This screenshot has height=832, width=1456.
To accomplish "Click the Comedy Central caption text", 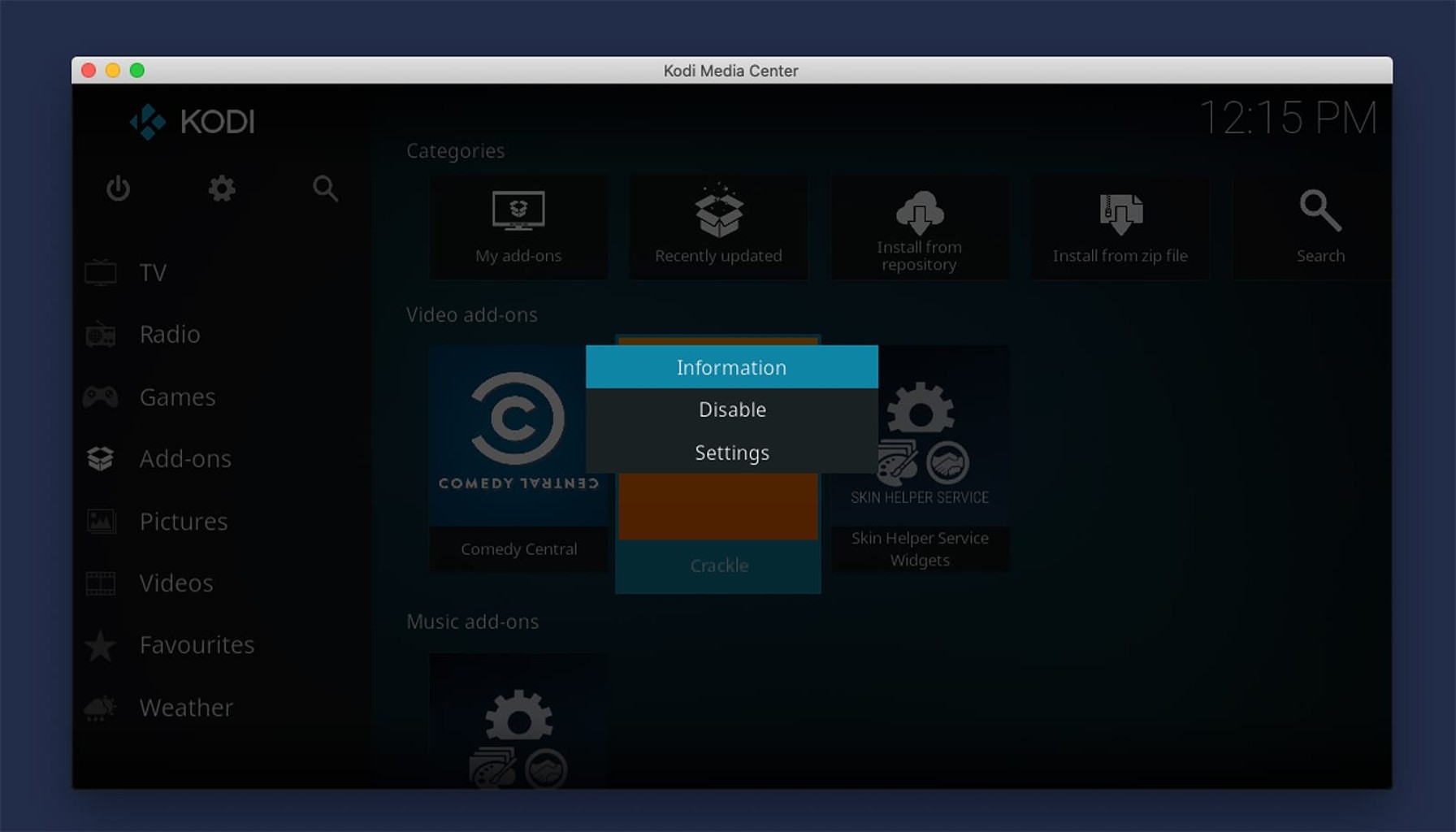I will [x=519, y=549].
